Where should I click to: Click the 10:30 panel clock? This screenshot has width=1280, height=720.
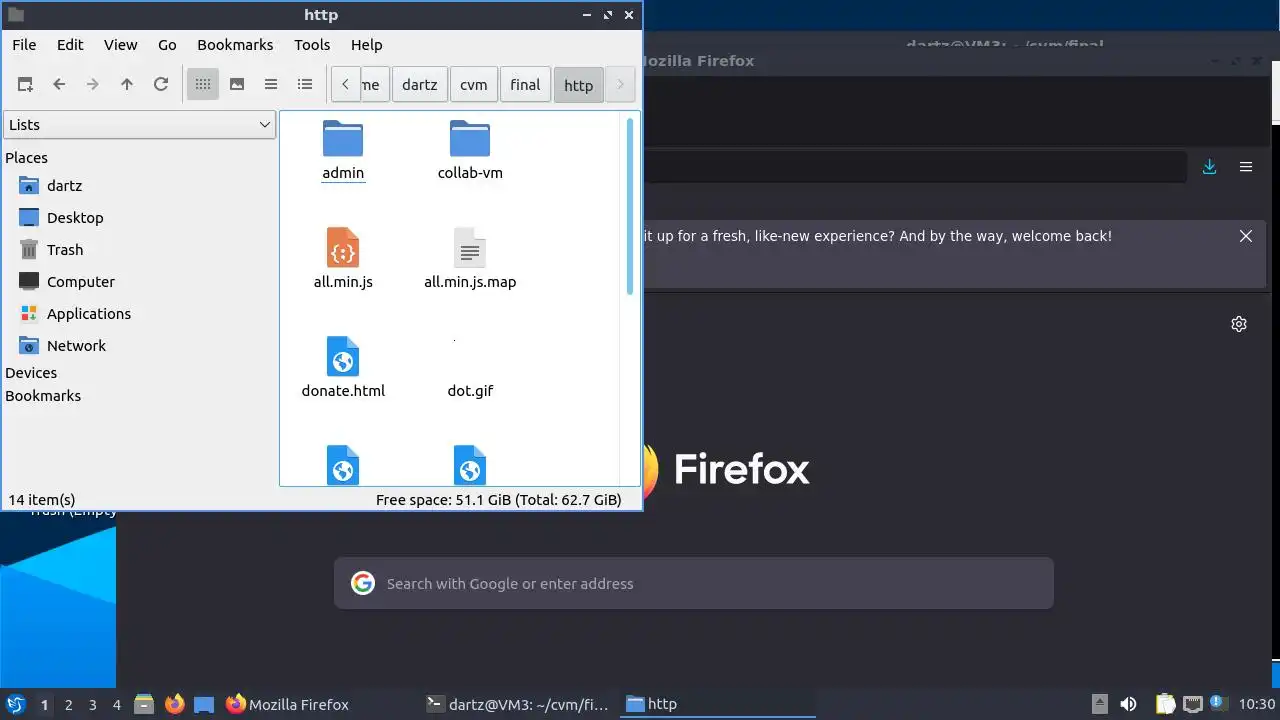click(1257, 704)
